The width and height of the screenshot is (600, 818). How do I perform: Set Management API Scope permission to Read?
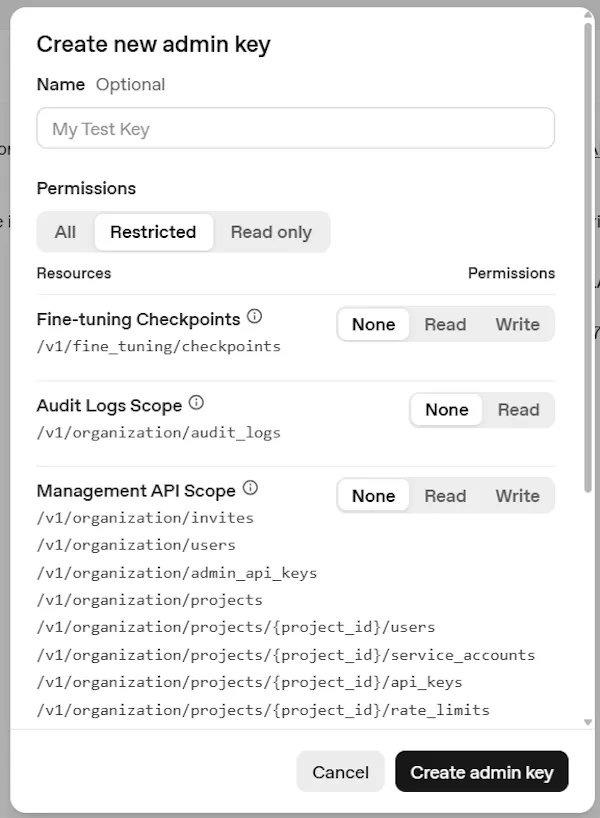445,496
